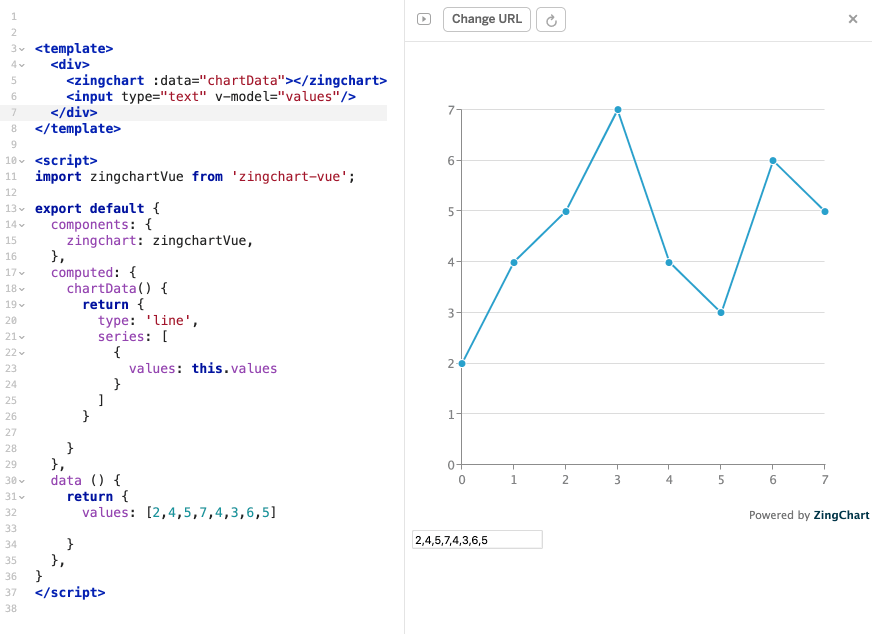Click the run preview play icon
Image resolution: width=872 pixels, height=634 pixels.
pyautogui.click(x=422, y=18)
